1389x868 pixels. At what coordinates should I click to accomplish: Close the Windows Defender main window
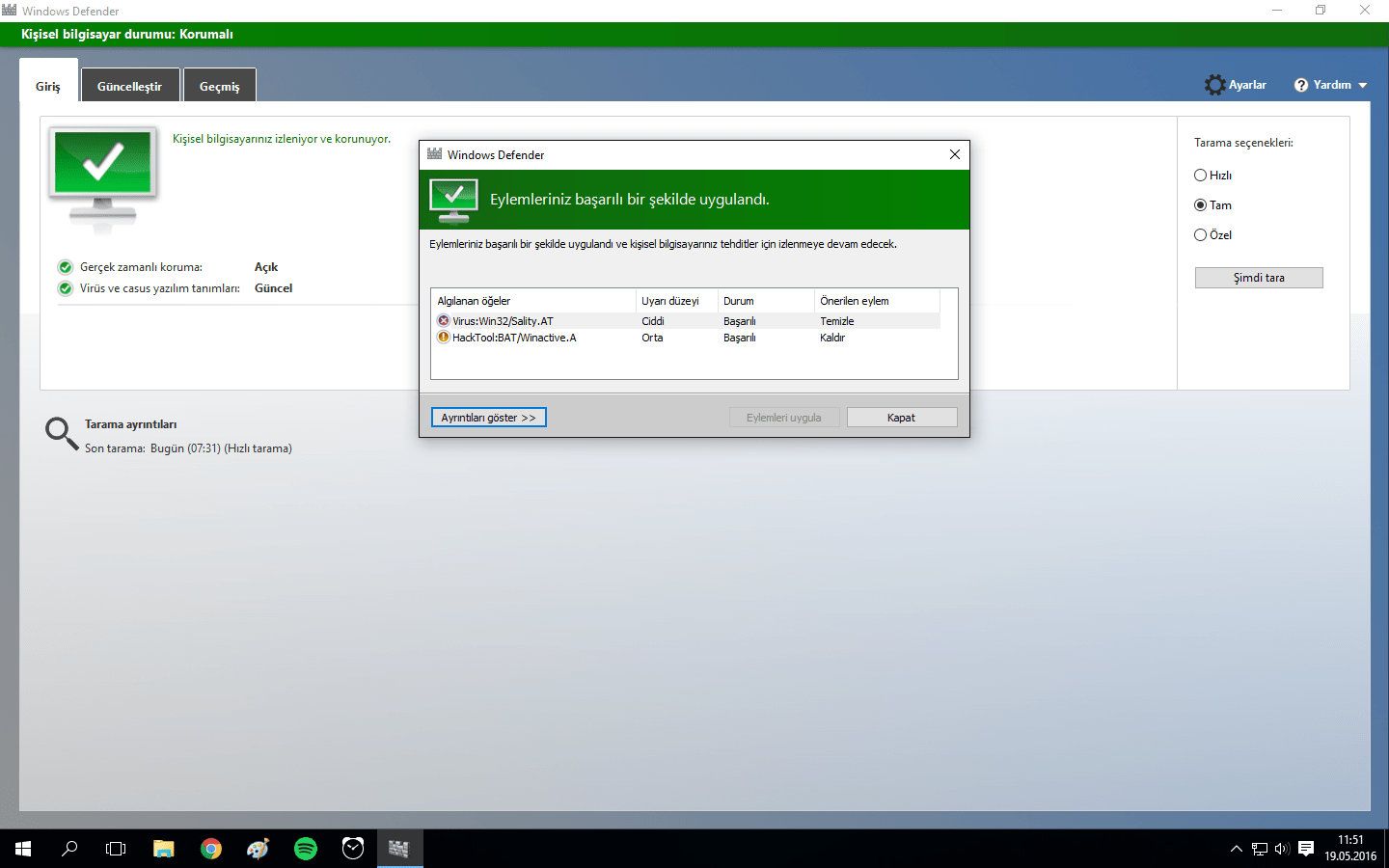[1365, 11]
